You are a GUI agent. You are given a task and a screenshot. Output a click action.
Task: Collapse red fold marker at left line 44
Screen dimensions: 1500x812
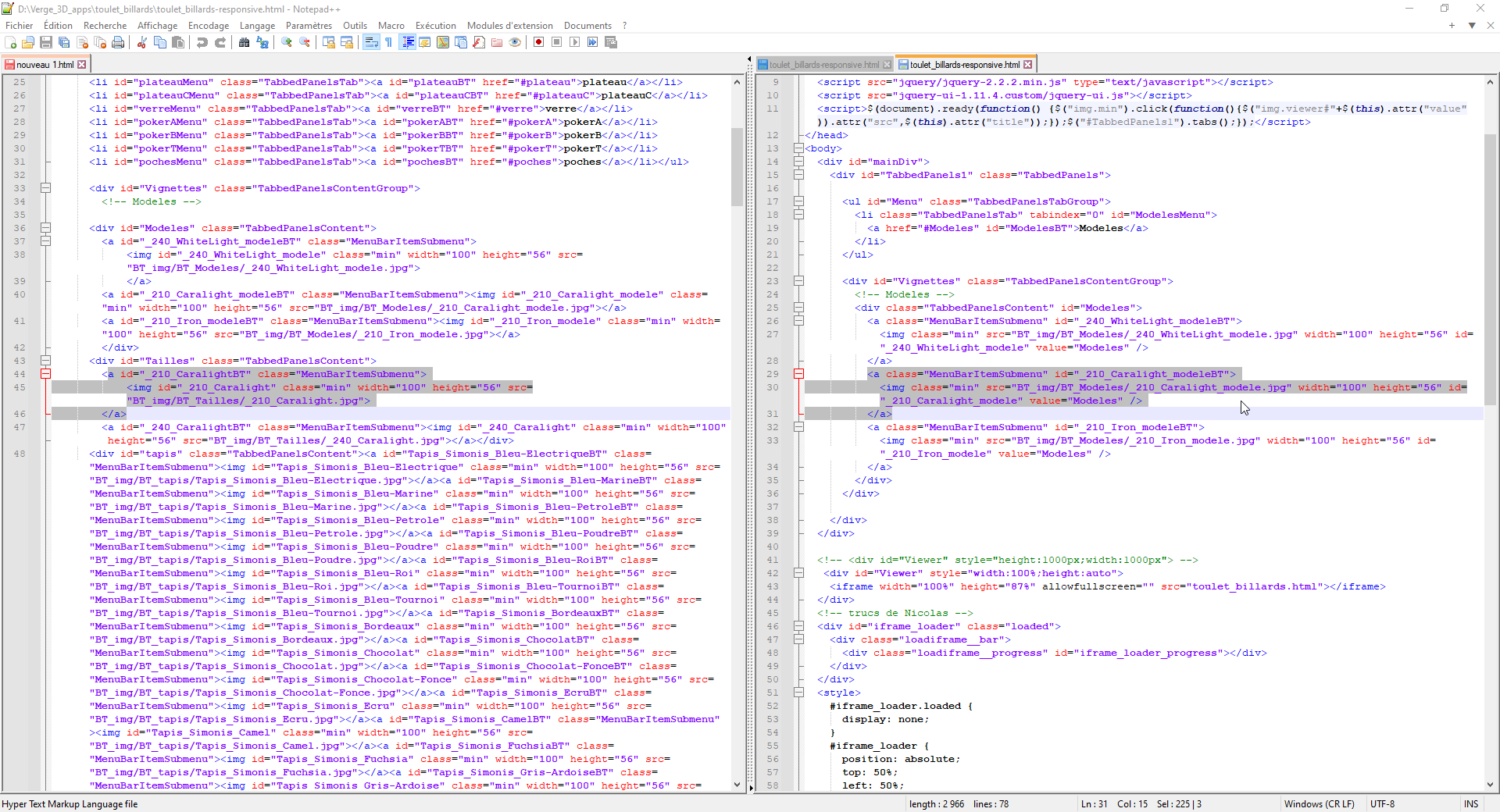pyautogui.click(x=45, y=374)
